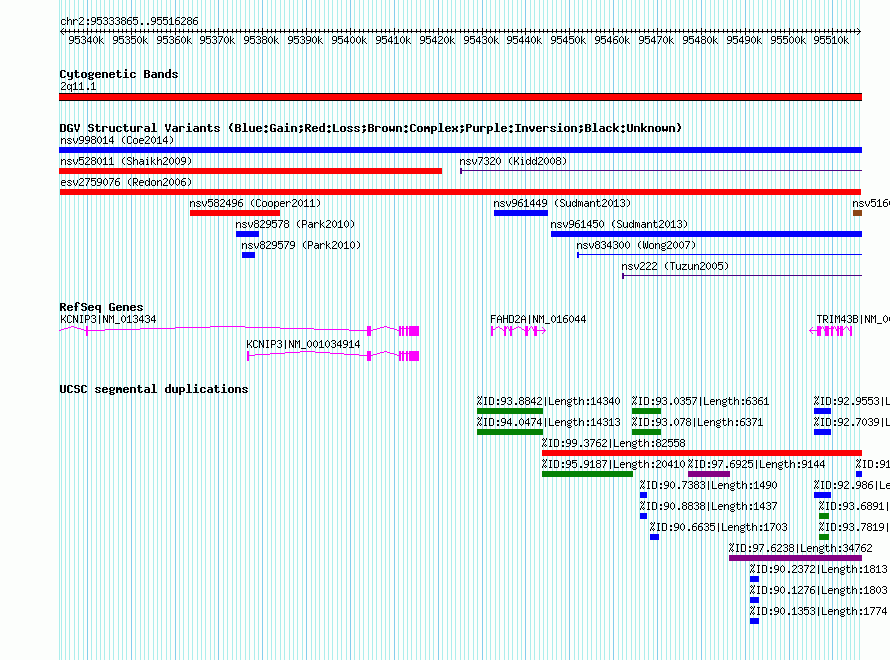This screenshot has height=660, width=890.
Task: Click UCSC segmental duplications track title
Action: (x=154, y=389)
